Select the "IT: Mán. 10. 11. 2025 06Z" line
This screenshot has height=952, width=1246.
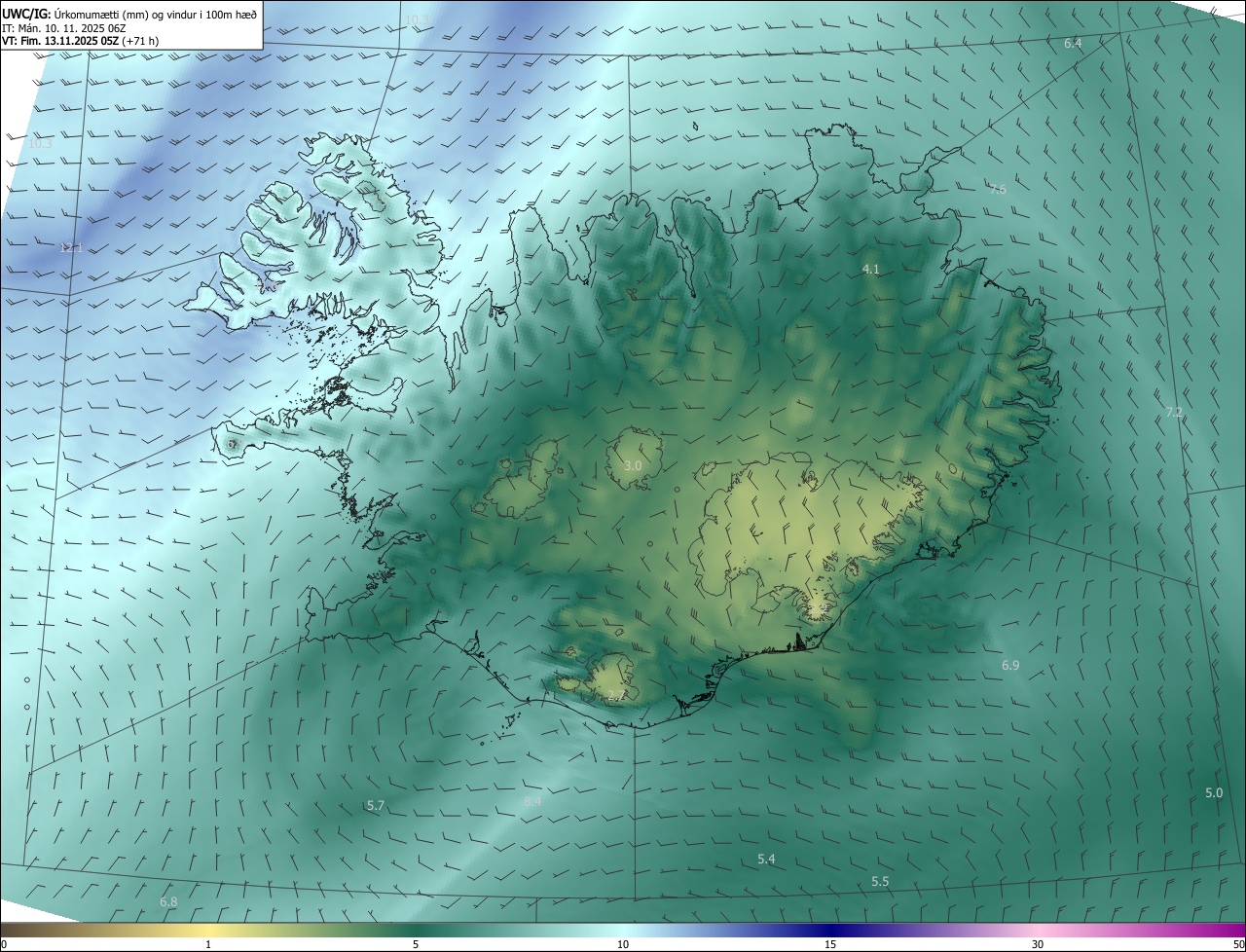click(64, 27)
